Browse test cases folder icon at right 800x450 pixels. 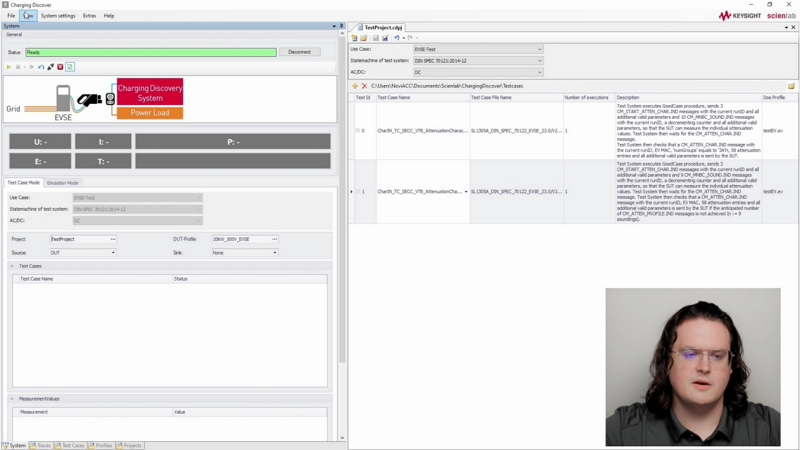click(791, 86)
